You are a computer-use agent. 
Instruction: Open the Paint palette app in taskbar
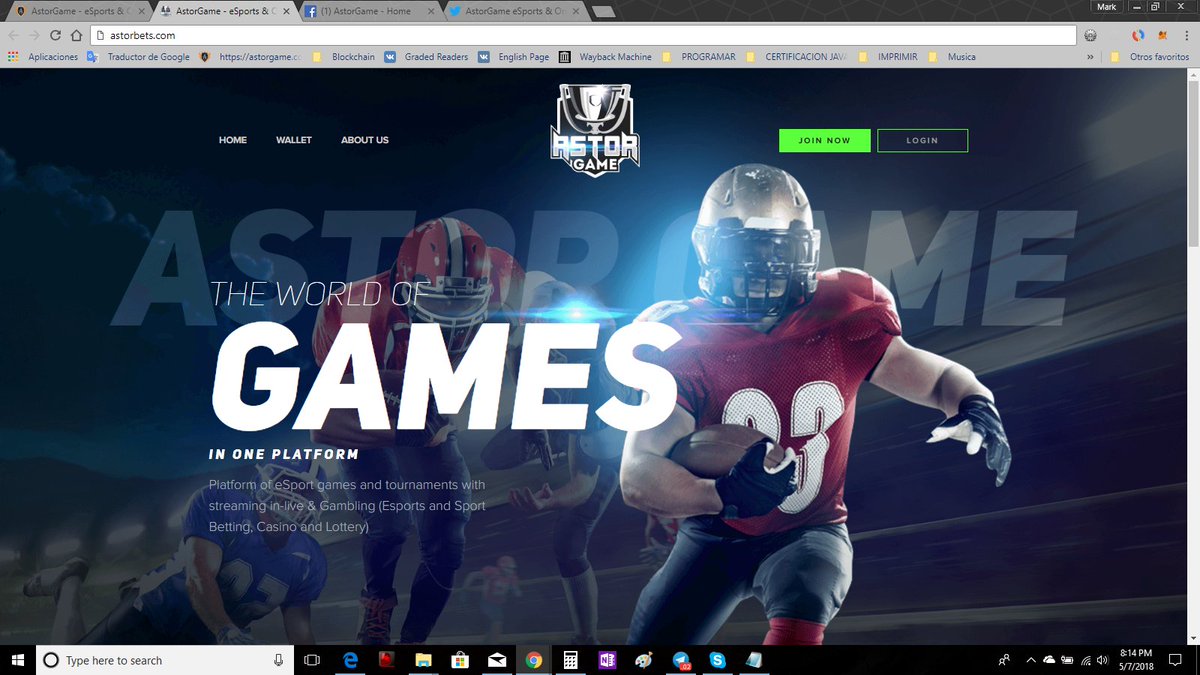(x=644, y=660)
